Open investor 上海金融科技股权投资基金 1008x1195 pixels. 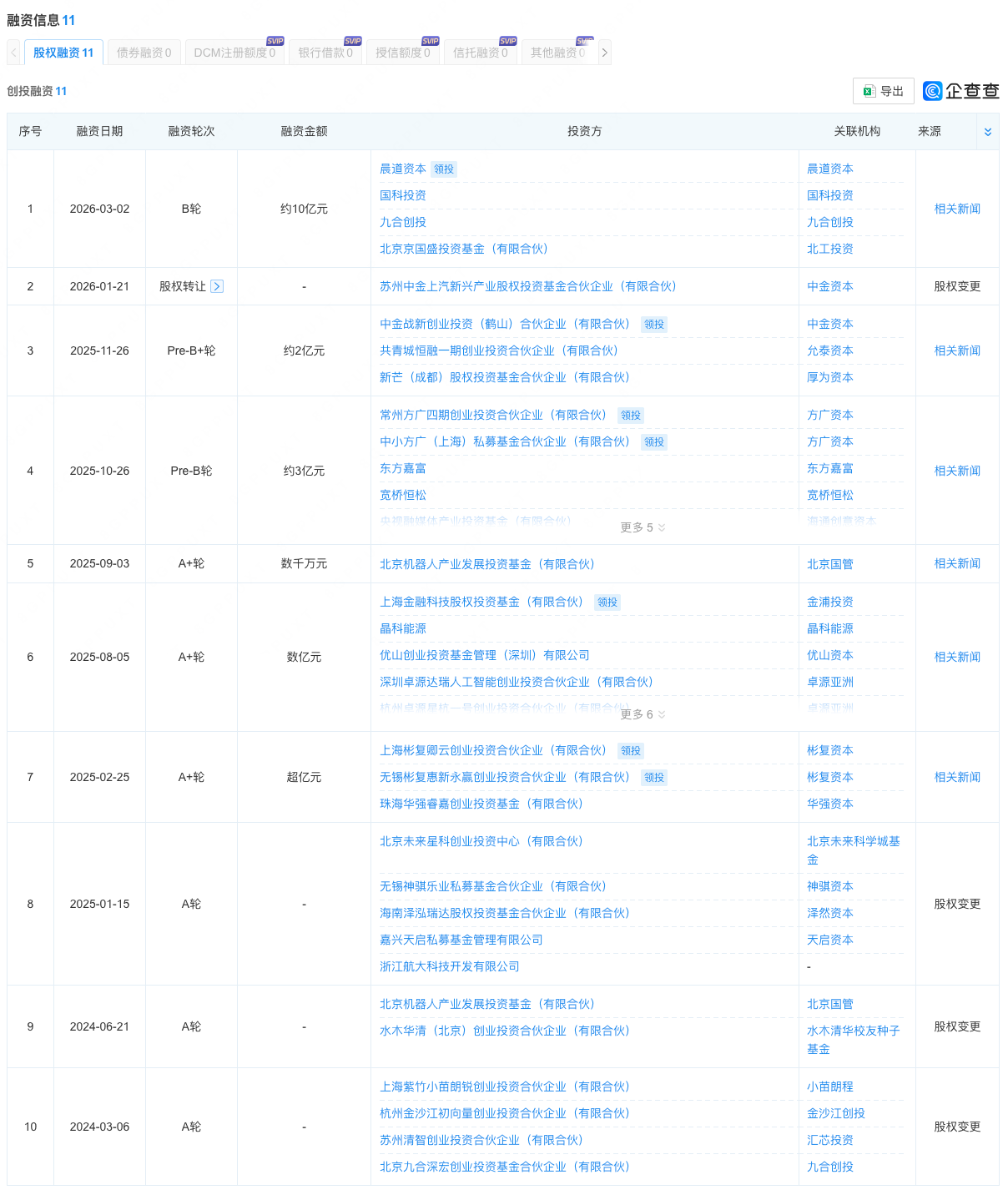(481, 602)
